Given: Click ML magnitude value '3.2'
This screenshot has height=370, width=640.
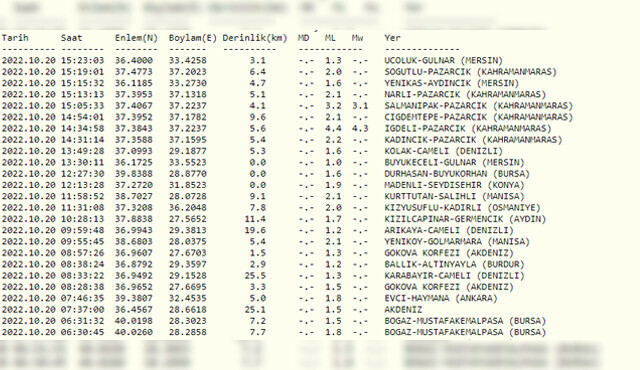Looking at the screenshot, I should 333,106.
